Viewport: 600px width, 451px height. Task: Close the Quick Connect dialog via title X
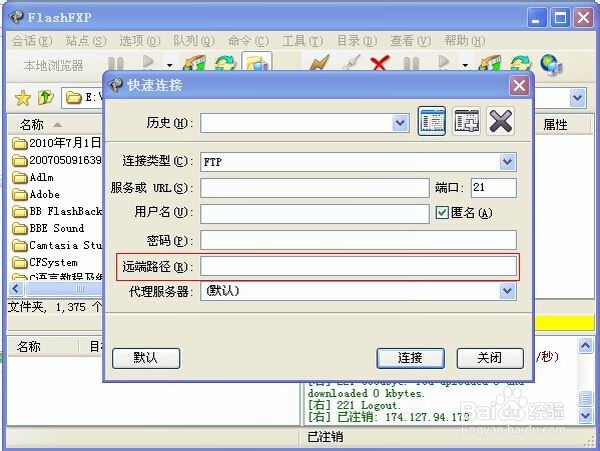click(519, 86)
